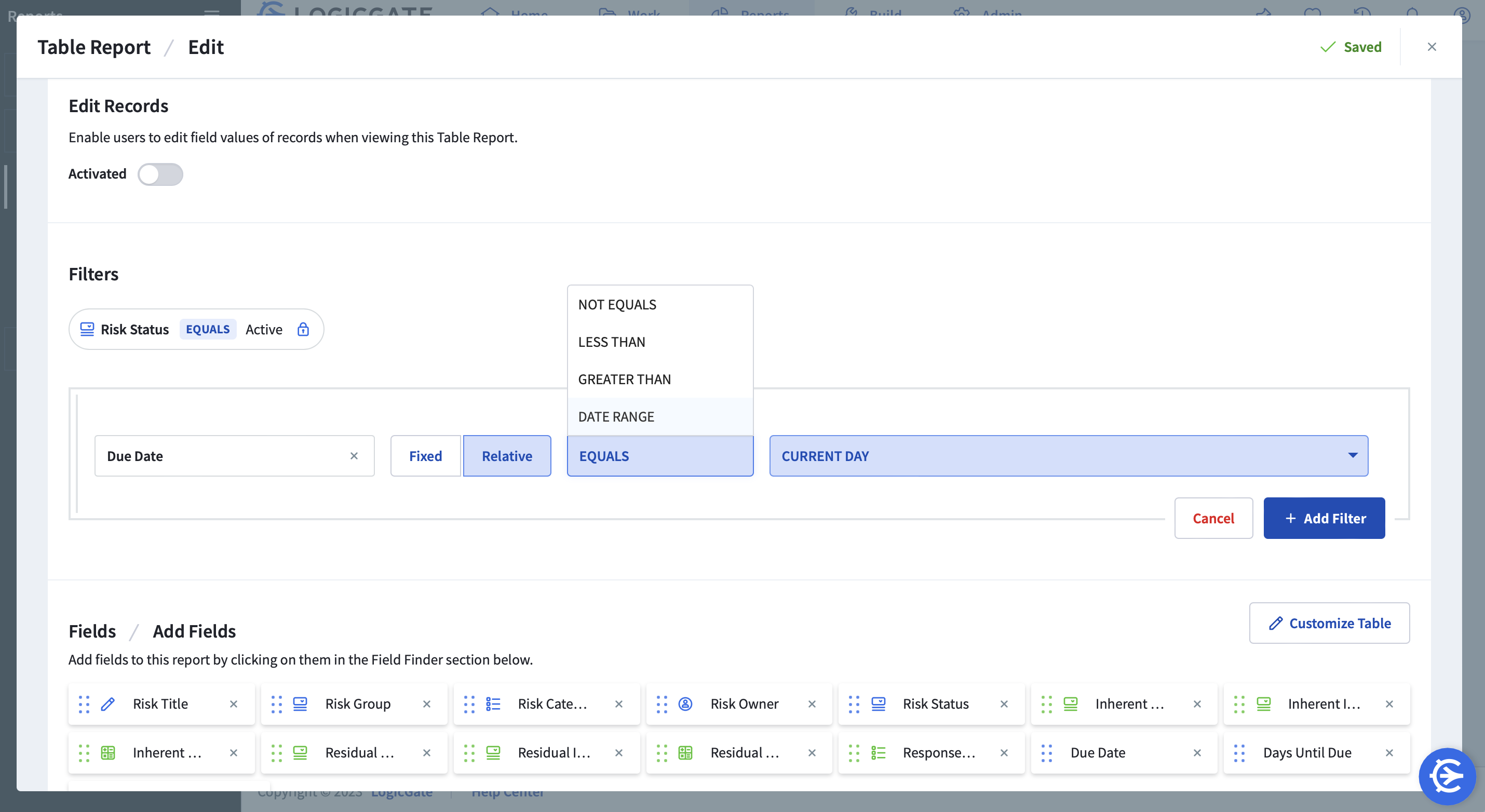Click the lock icon on the Risk Status filter
Screen dimensions: 1485x812
pyautogui.click(x=303, y=329)
